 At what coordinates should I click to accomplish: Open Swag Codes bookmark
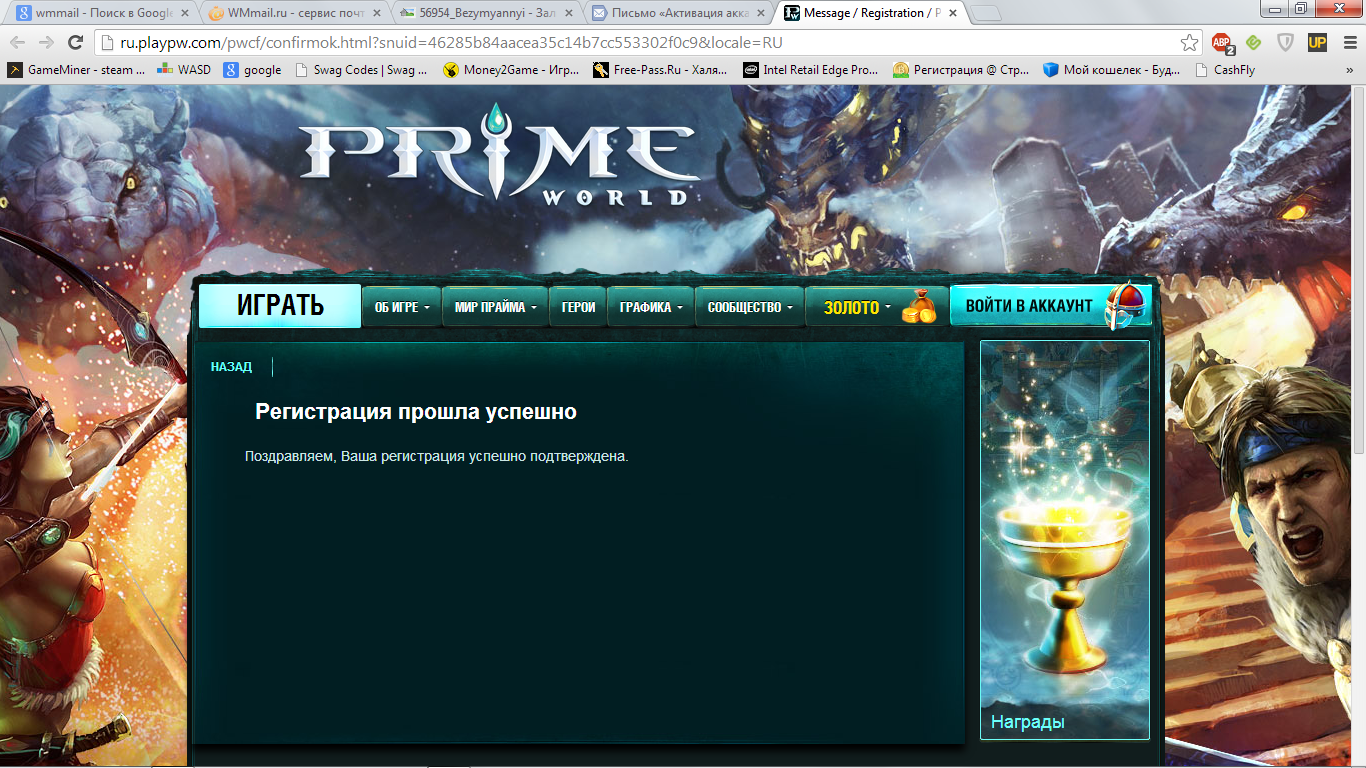click(360, 70)
